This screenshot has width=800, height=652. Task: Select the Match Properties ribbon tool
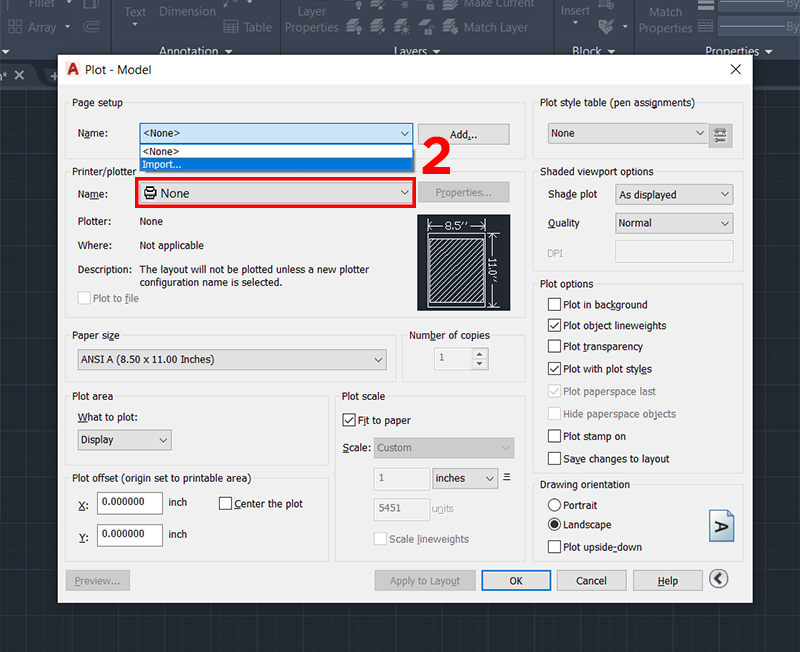point(665,20)
